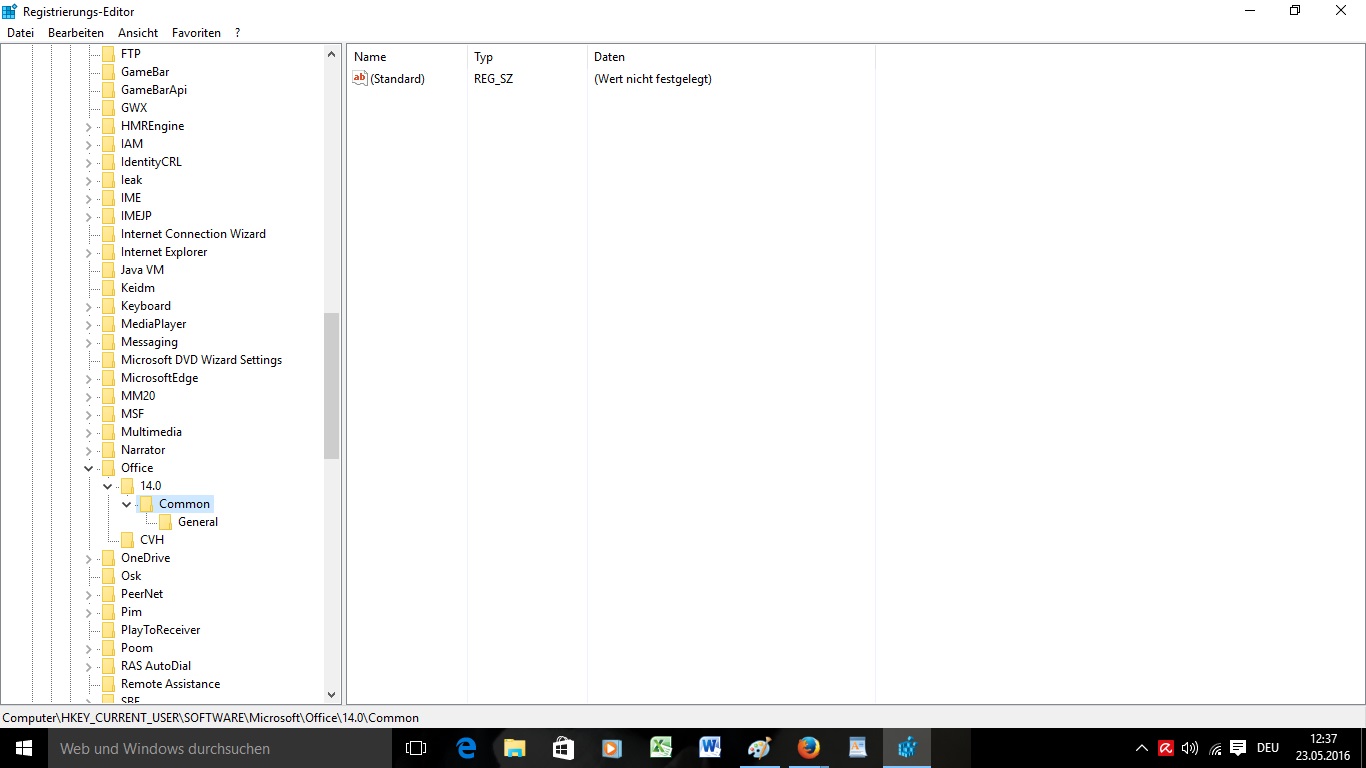Open Paint from the taskbar

tap(759, 748)
